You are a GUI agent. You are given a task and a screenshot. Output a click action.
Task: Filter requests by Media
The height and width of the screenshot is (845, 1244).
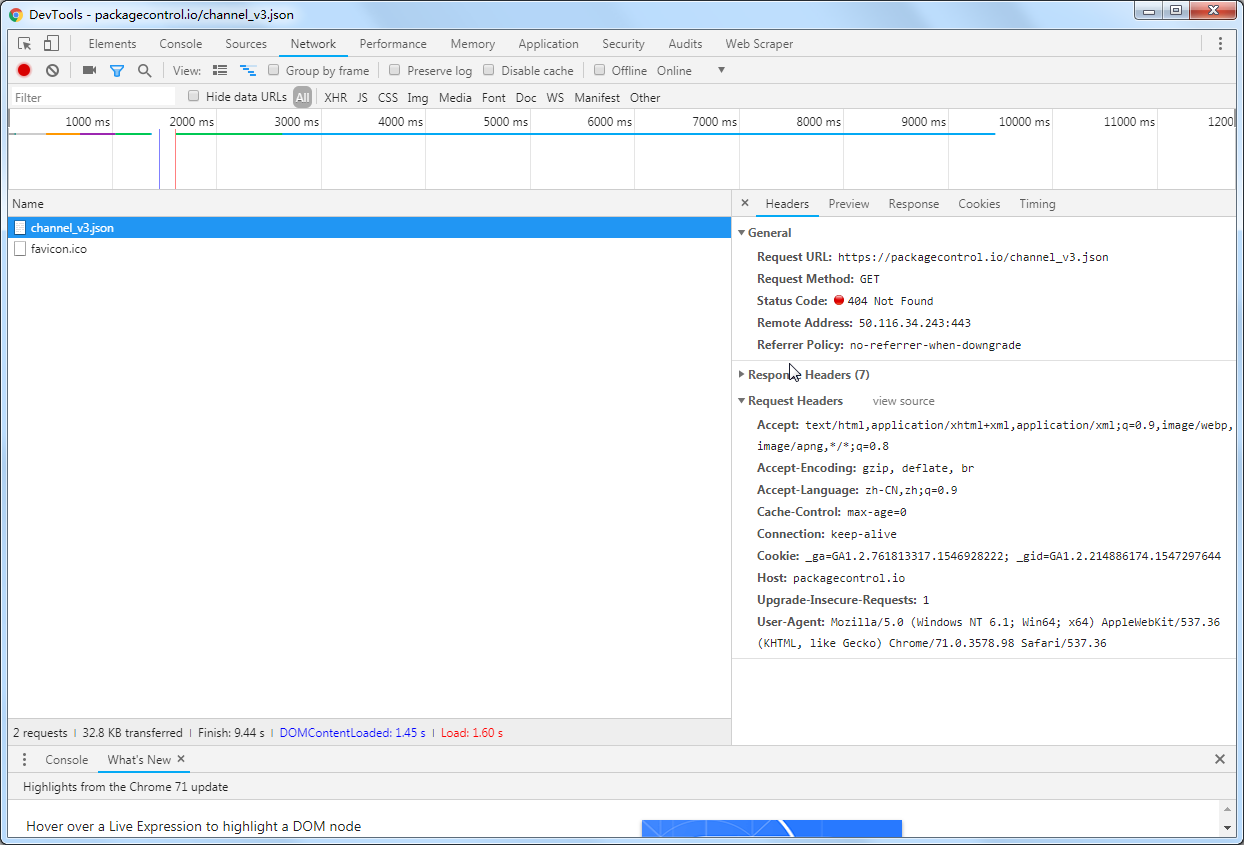(455, 97)
